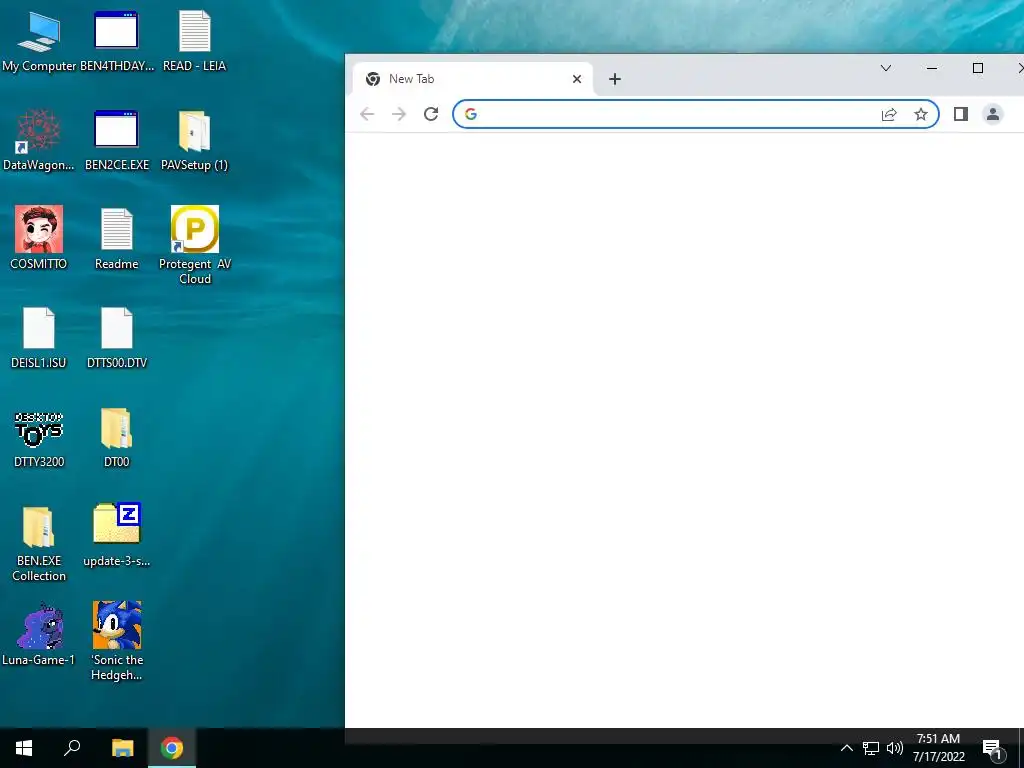Bookmark this tab with star icon
The image size is (1024, 768).
tap(921, 114)
